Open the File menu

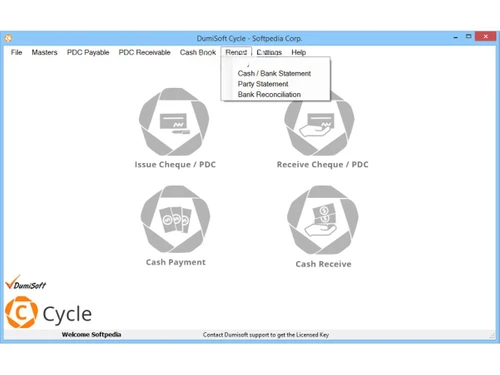16,52
